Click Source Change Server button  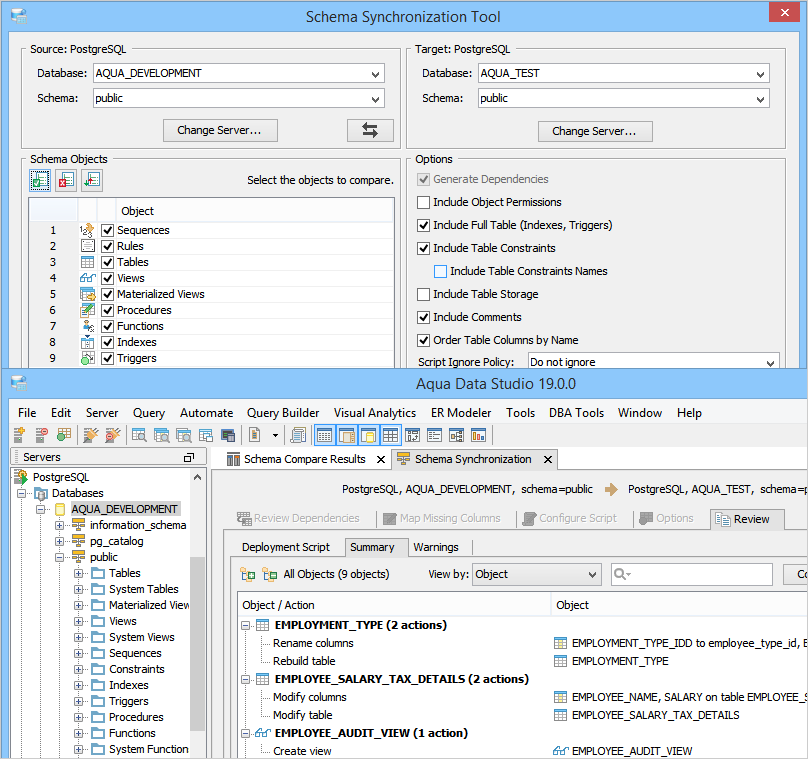pyautogui.click(x=220, y=130)
